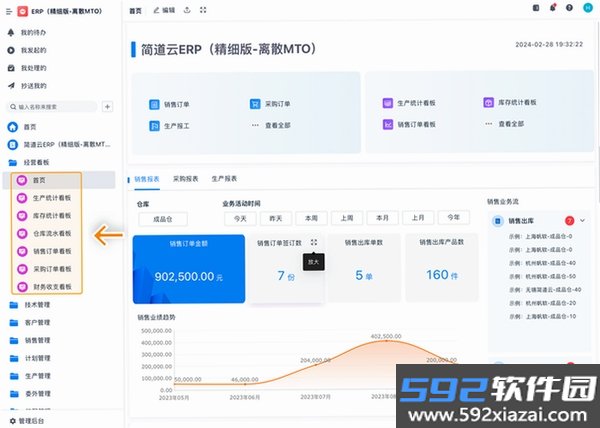Go to 首页 with blue house icon
Screen dimensions: 600x428
(22, 127)
